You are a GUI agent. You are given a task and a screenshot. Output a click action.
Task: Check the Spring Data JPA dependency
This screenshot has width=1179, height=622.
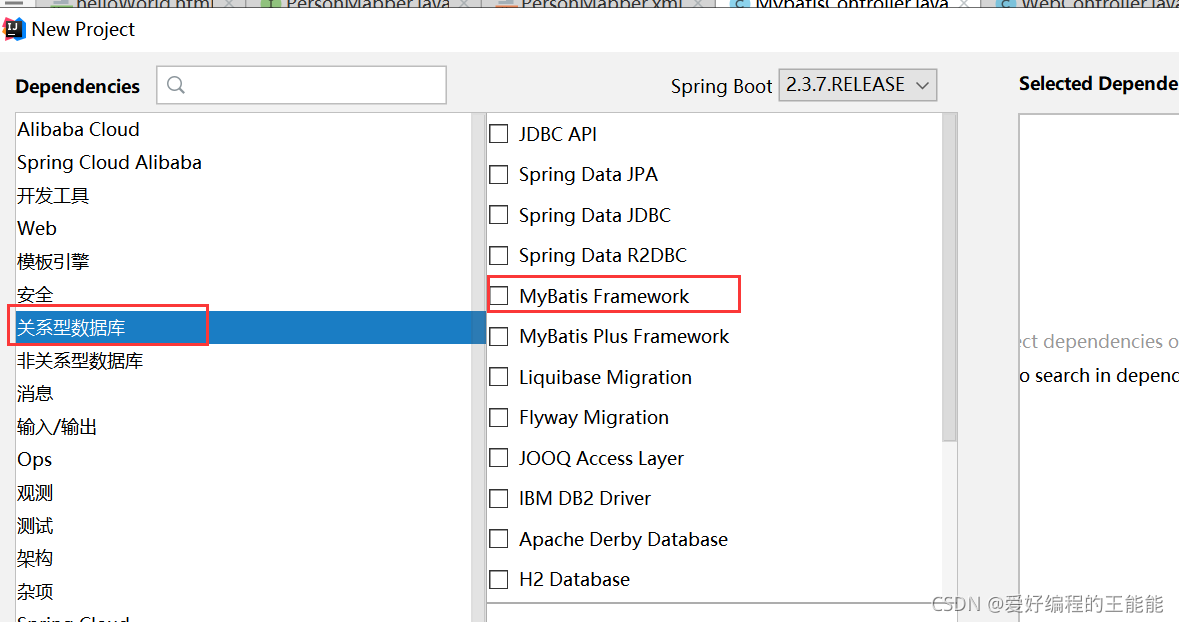499,174
